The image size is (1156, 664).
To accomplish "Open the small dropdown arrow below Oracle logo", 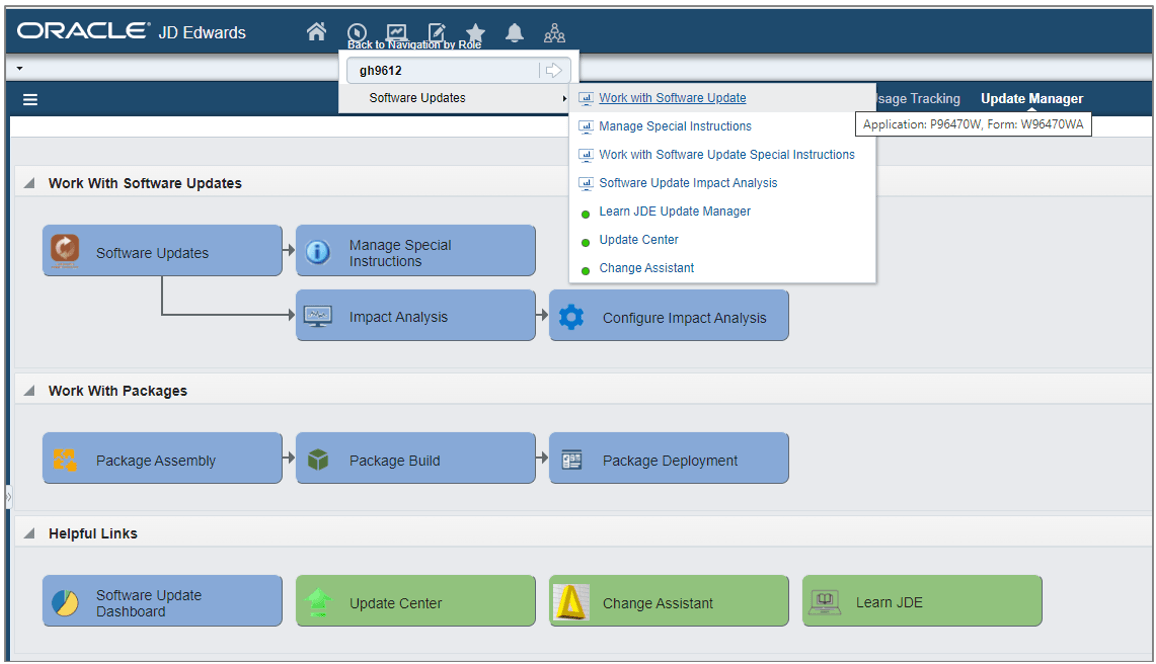I will click(x=19, y=69).
